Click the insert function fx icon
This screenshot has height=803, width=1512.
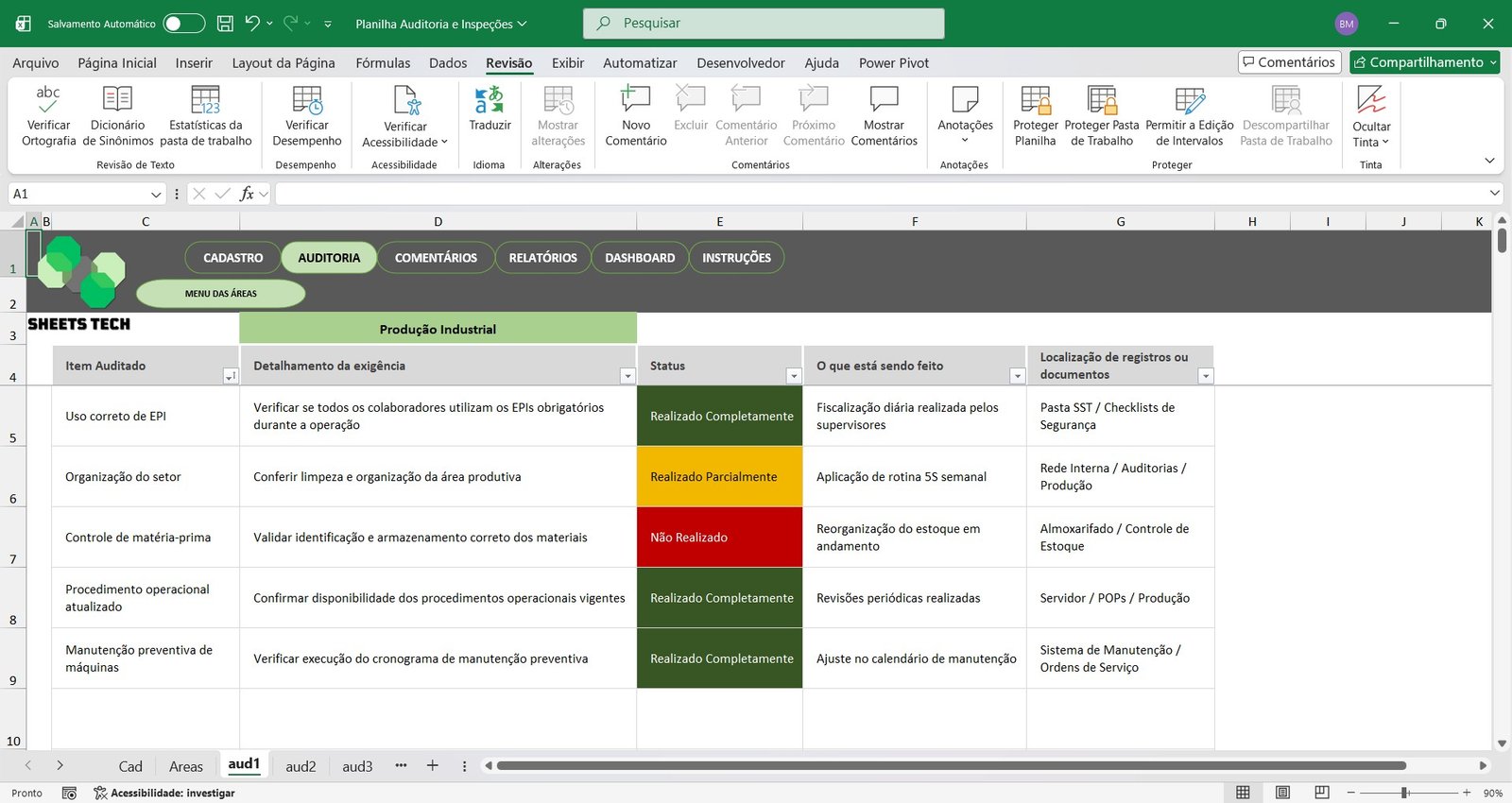pos(247,194)
